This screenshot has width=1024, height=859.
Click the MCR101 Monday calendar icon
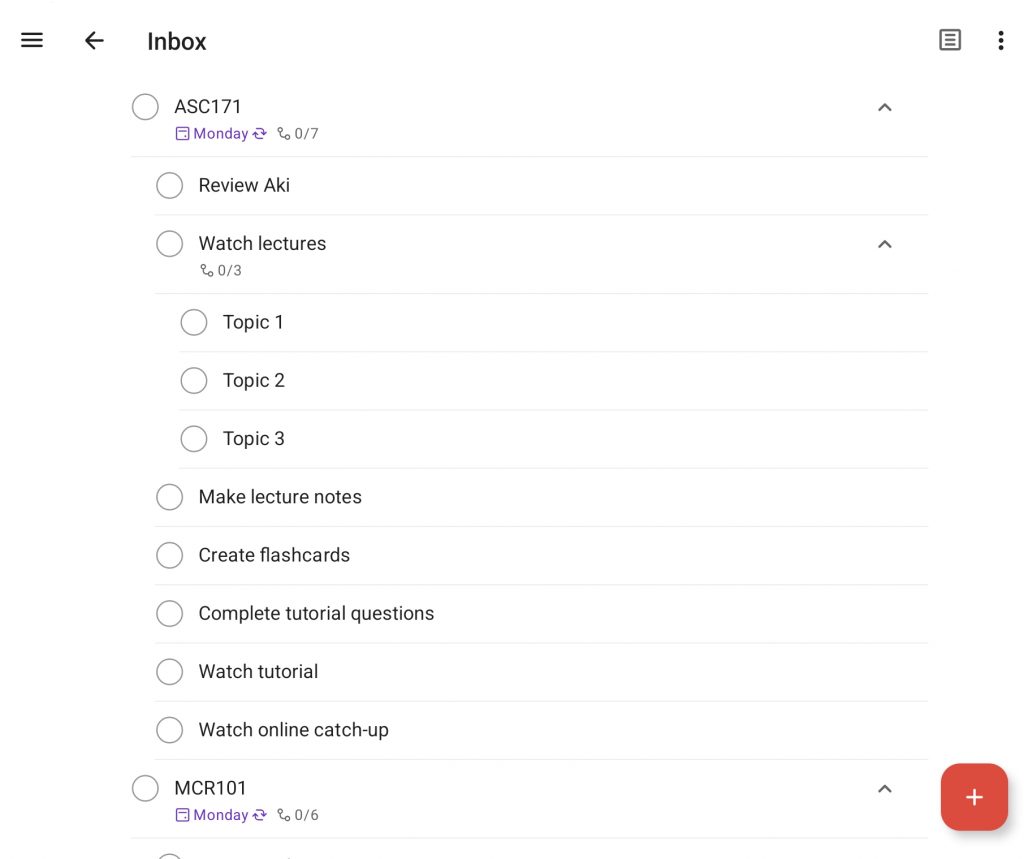(182, 815)
